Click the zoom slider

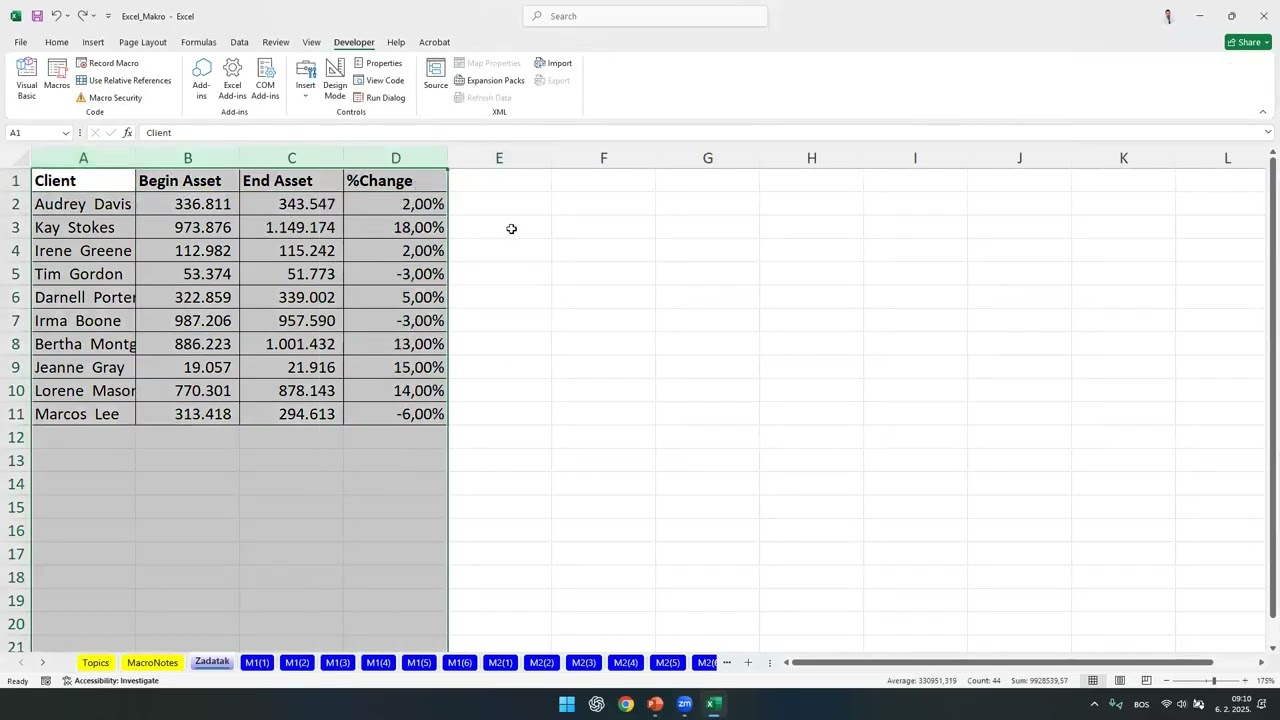(1207, 681)
